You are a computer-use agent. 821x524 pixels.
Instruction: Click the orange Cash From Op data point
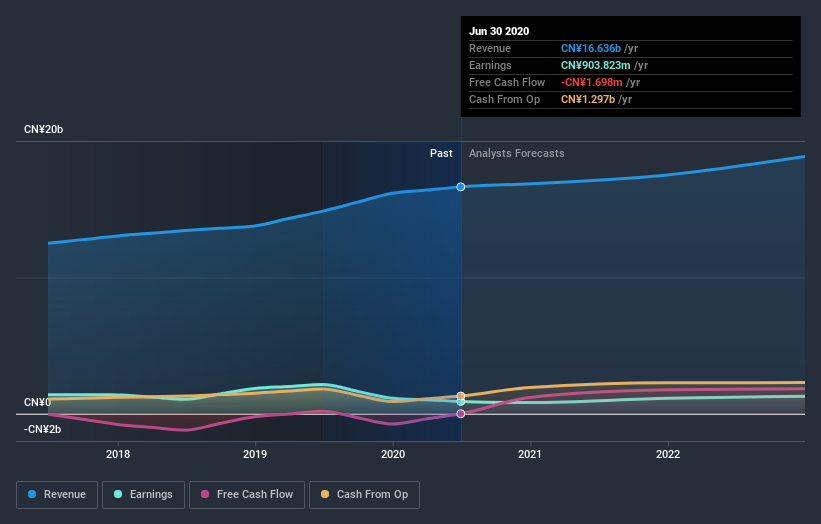pos(461,396)
